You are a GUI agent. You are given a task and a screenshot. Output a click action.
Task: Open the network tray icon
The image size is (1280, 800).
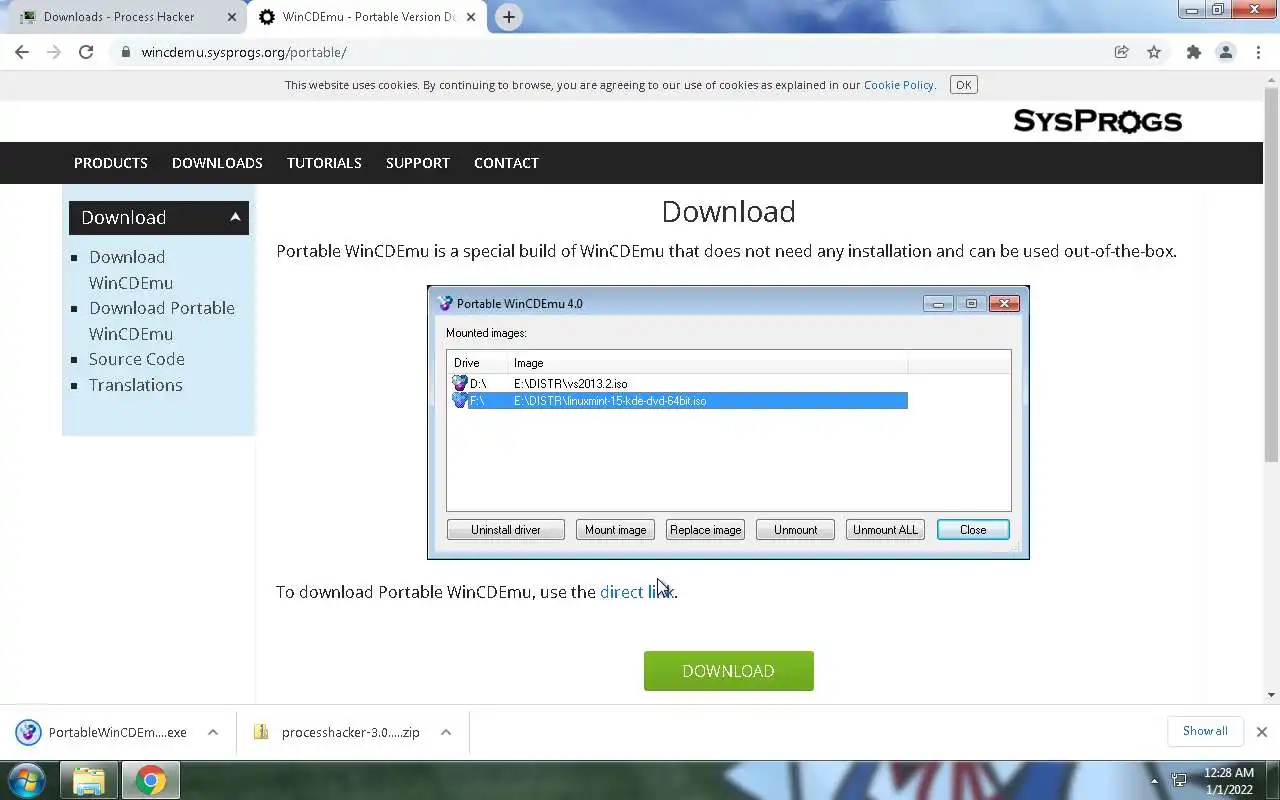point(1179,780)
